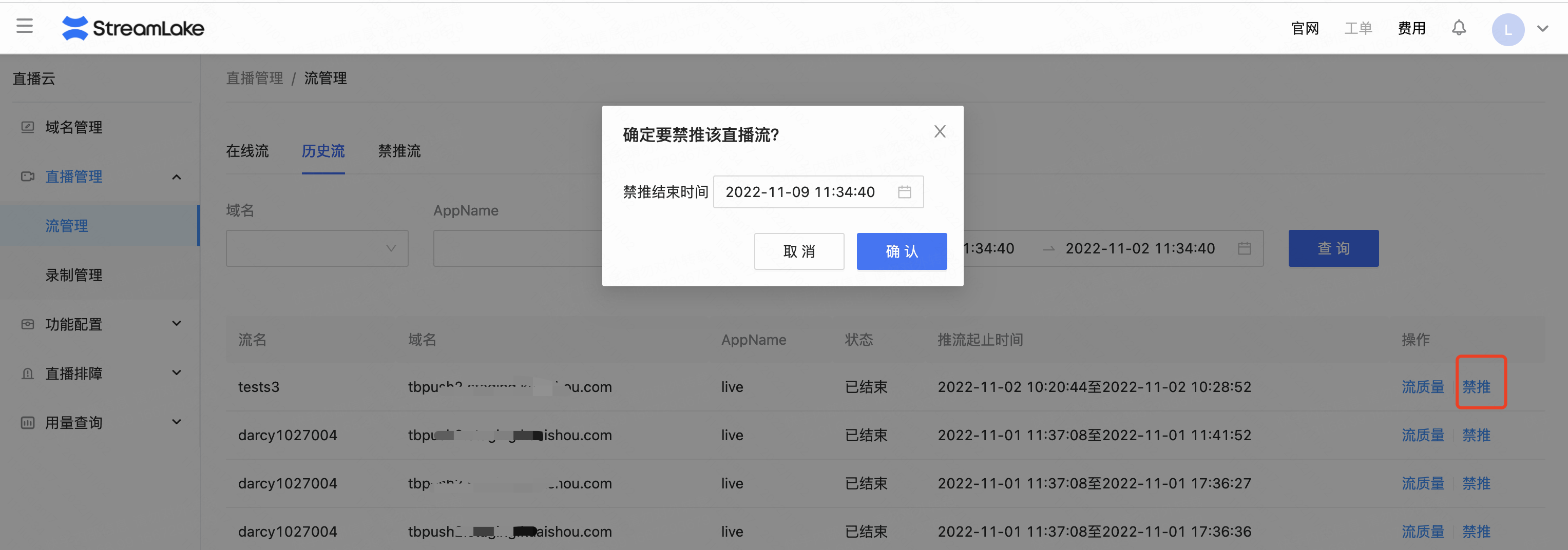Close the 禁推 confirmation dialog
The width and height of the screenshot is (1568, 550).
[x=940, y=131]
